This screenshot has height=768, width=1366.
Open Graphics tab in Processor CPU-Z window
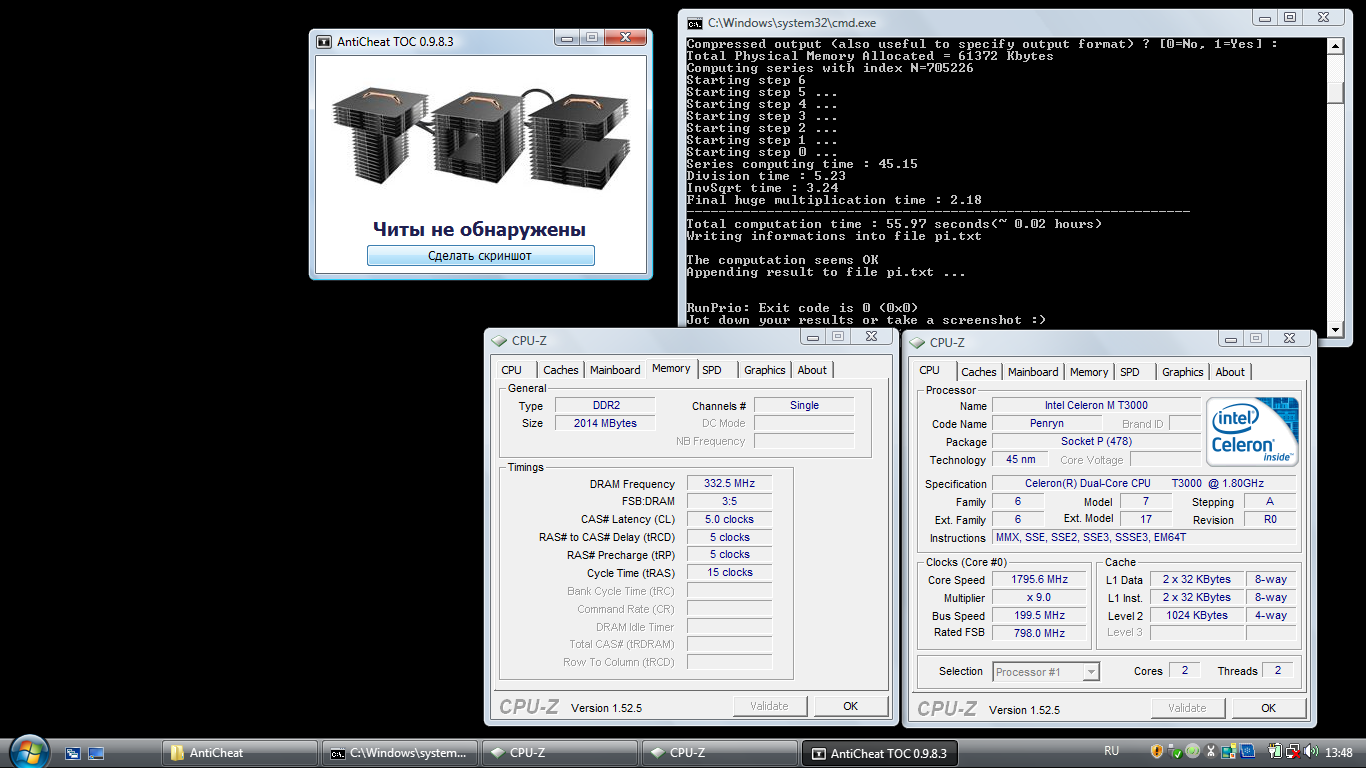[x=1183, y=372]
